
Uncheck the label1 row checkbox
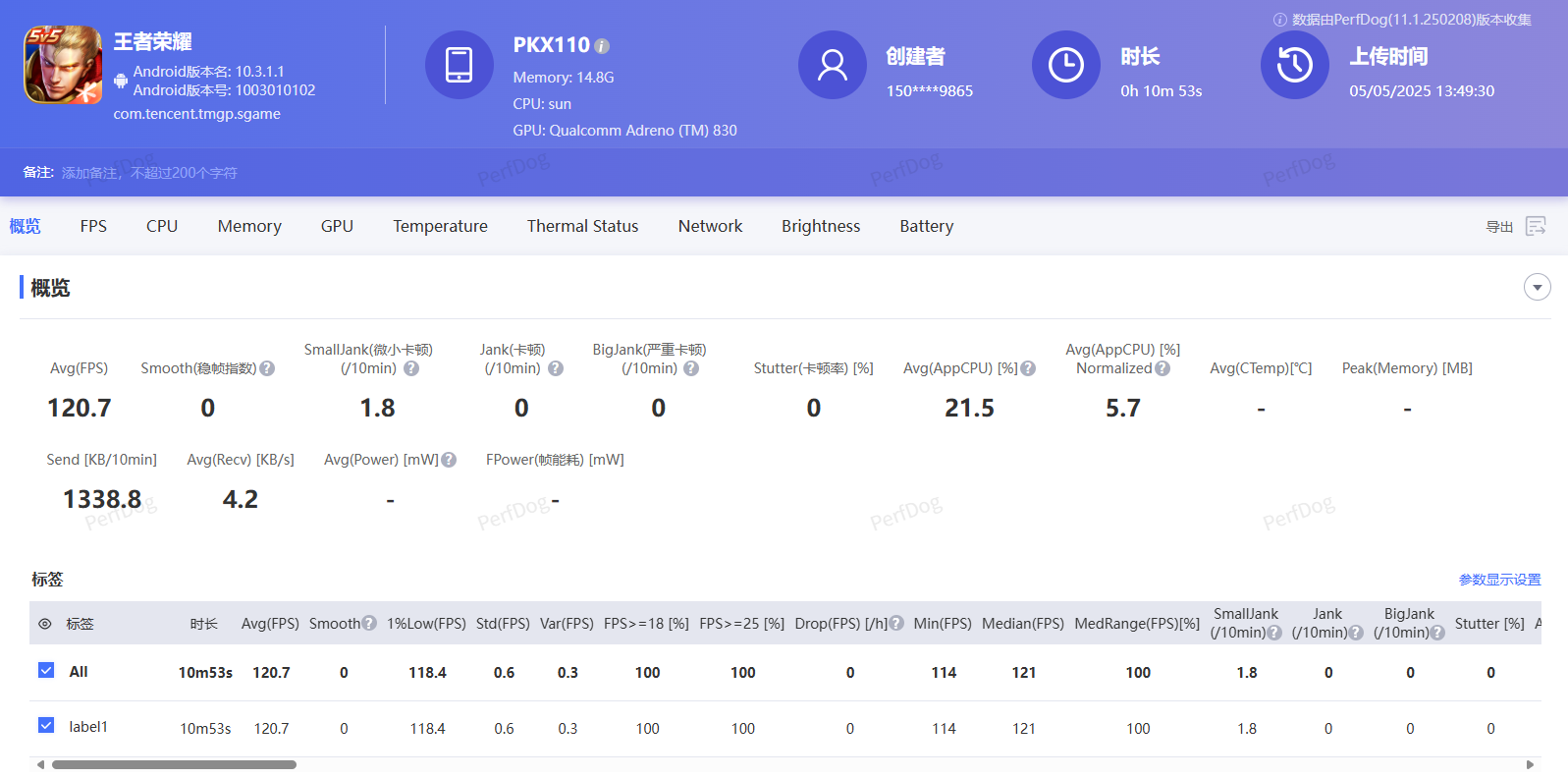tap(46, 725)
